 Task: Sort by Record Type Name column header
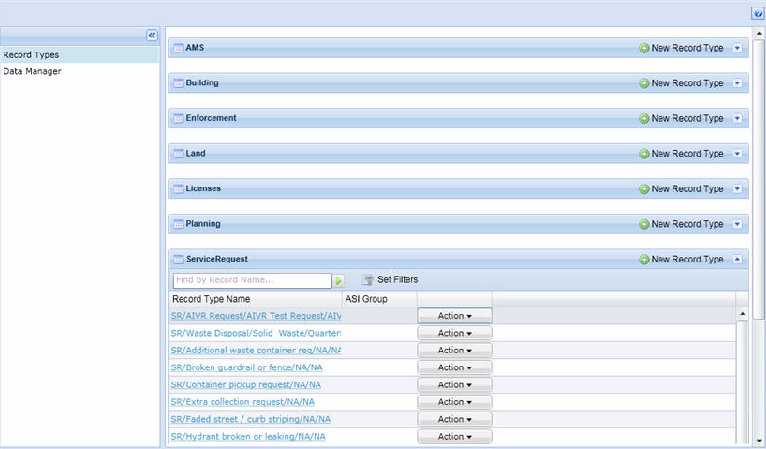point(211,299)
